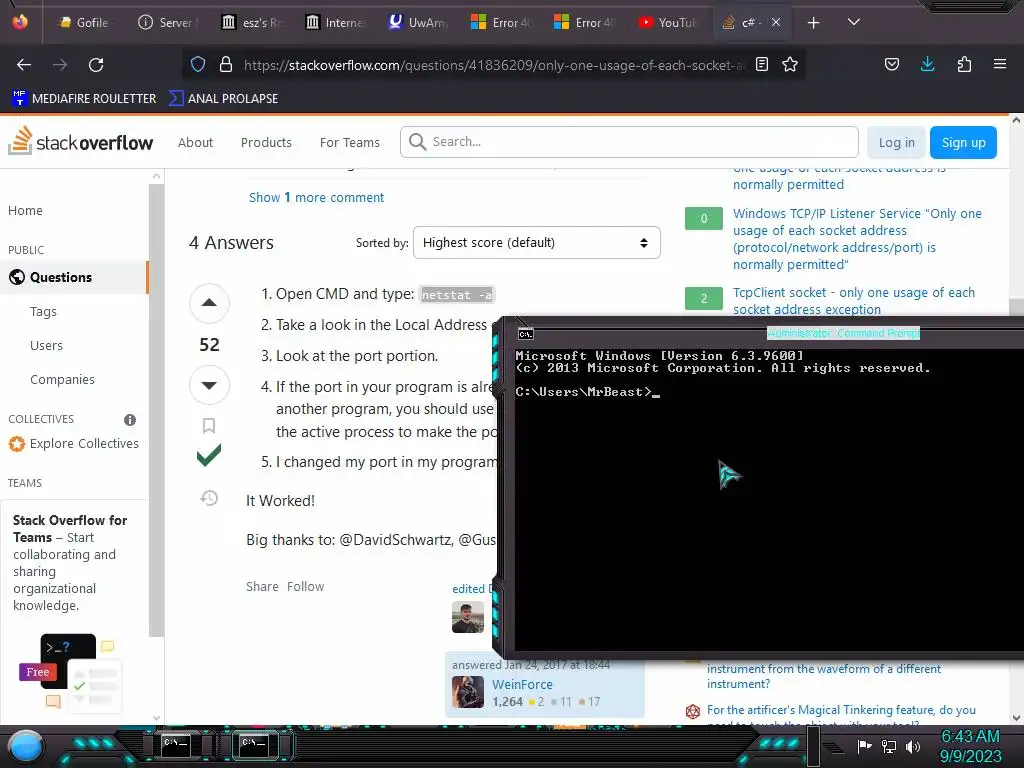Open a new browser tab
The image size is (1024, 768).
coord(813,23)
